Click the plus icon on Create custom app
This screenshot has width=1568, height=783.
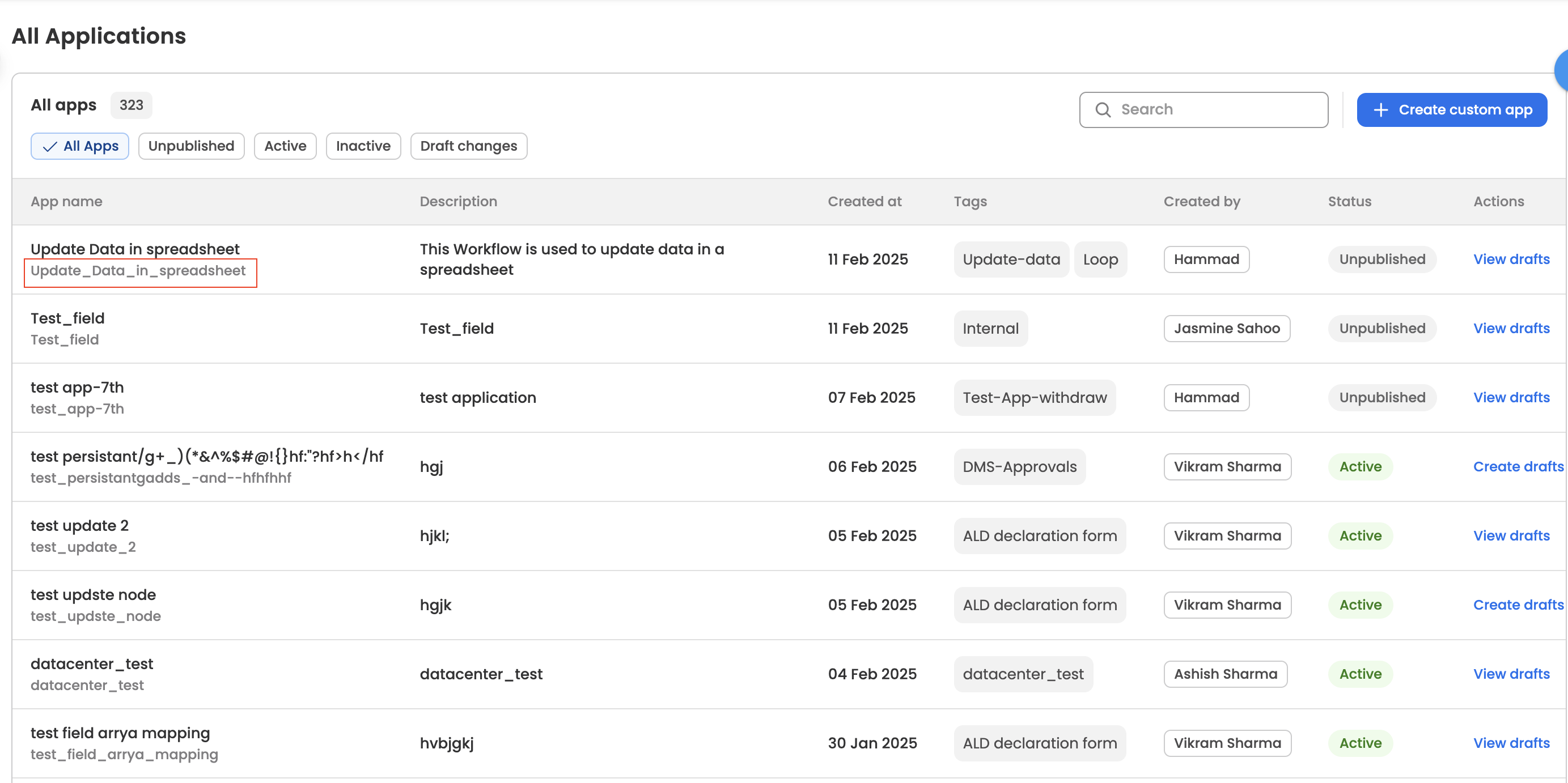[1380, 110]
